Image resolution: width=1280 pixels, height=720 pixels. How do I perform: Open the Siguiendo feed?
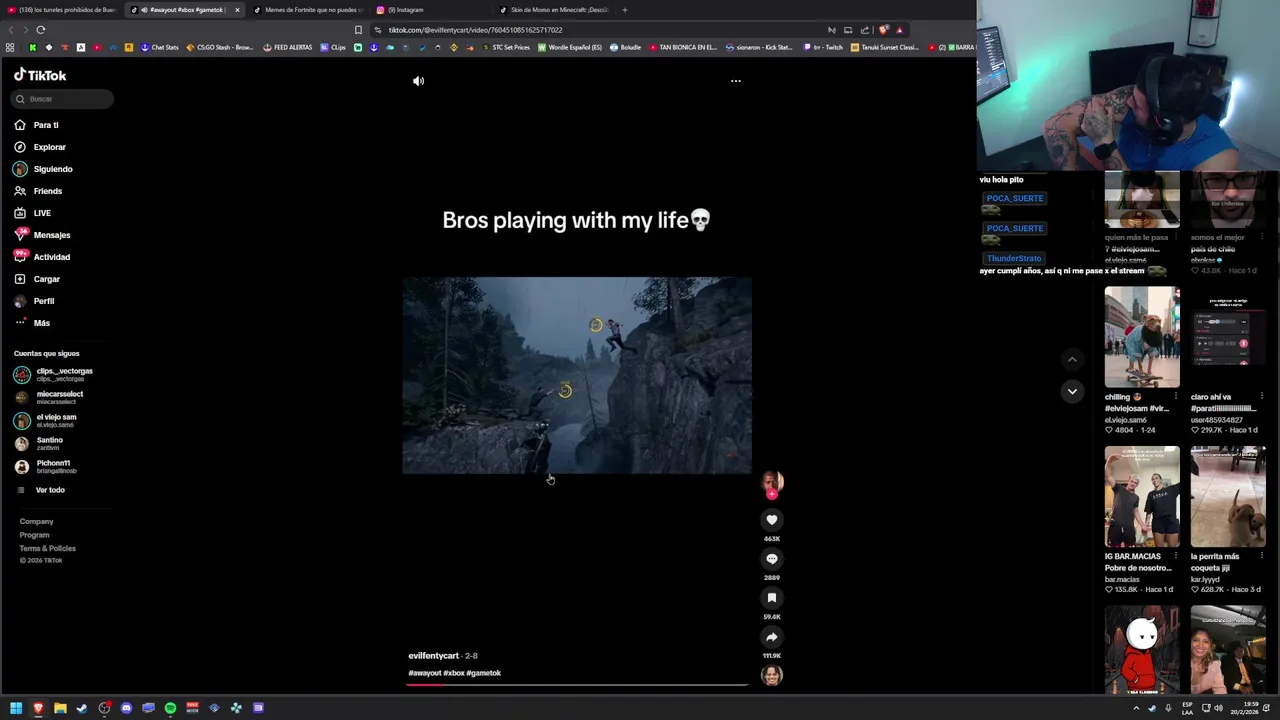53,169
